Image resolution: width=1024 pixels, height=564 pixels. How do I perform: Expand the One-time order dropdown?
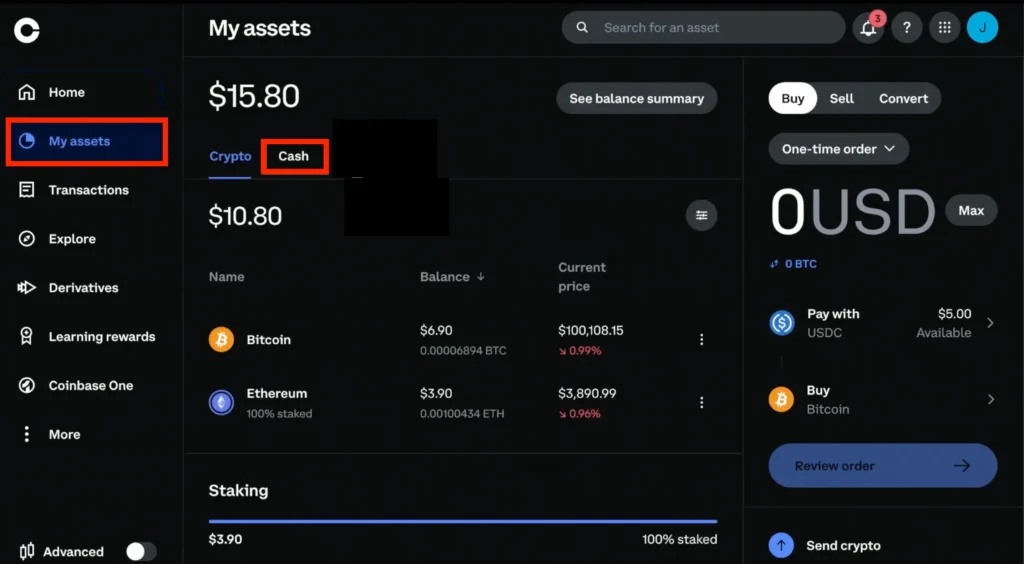(x=838, y=149)
